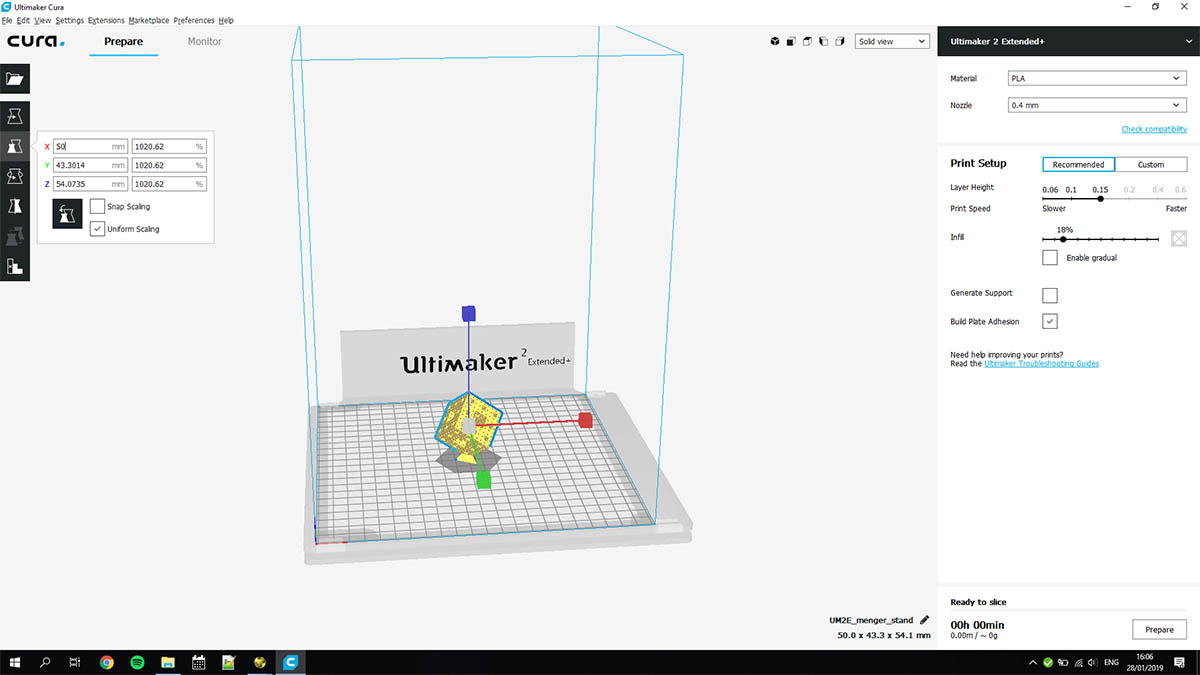Click the Y scale percentage field
This screenshot has width=1200, height=675.
pyautogui.click(x=169, y=165)
